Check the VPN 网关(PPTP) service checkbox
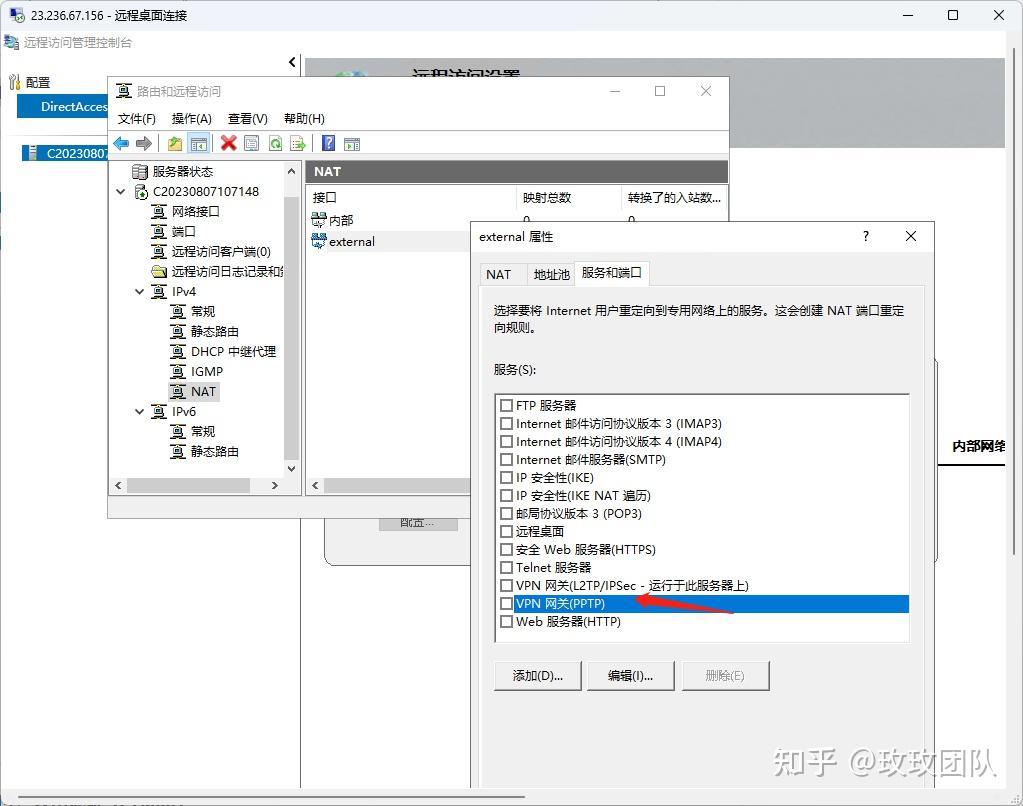This screenshot has height=806, width=1023. point(507,603)
